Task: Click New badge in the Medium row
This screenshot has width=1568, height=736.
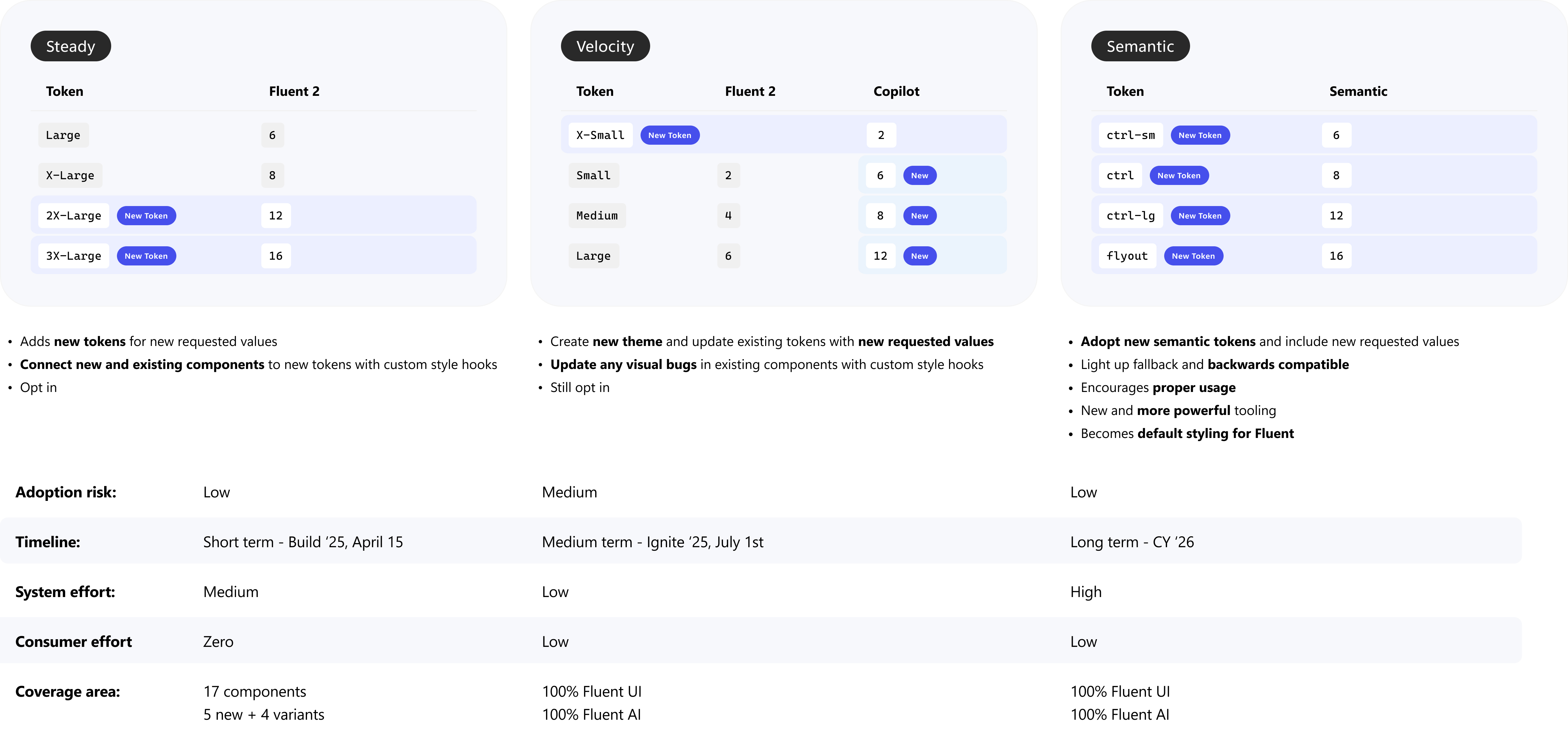Action: pyautogui.click(x=920, y=216)
